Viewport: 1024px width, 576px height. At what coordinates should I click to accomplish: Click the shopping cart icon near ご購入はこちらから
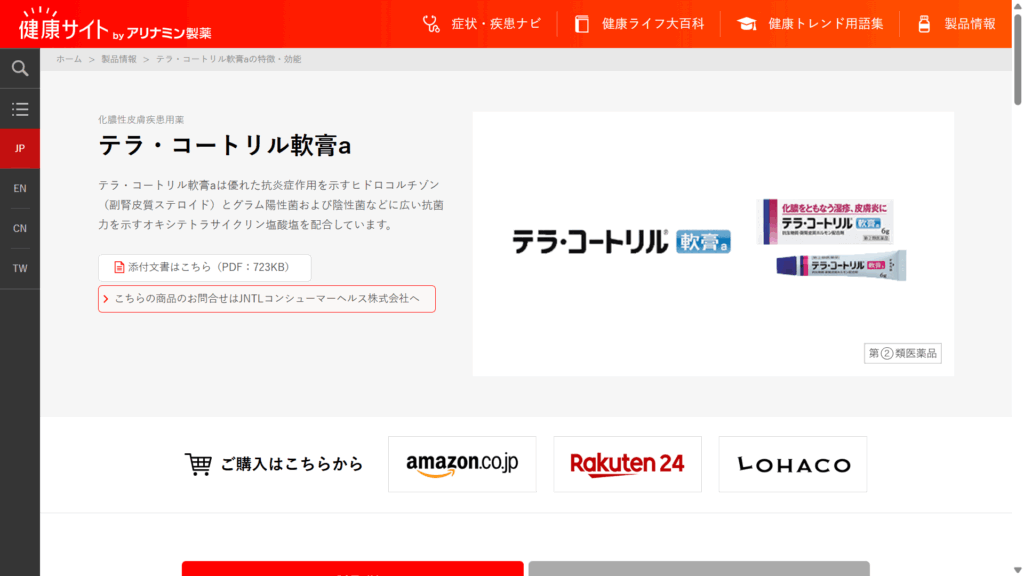coord(198,464)
